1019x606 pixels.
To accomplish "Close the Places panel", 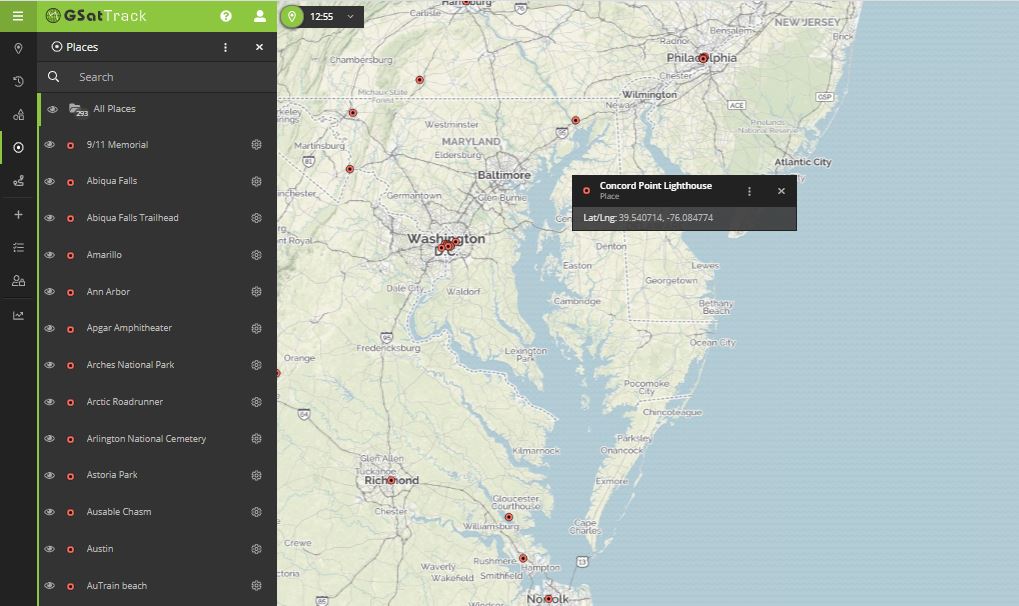I will click(x=259, y=47).
